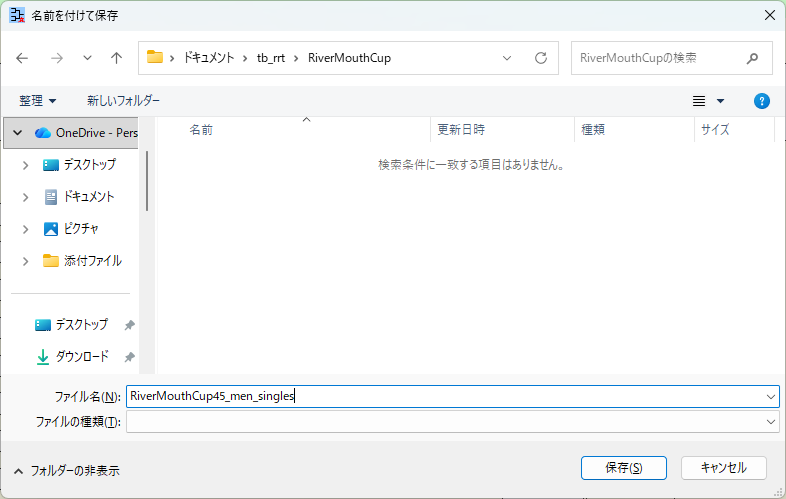
Task: Expand the address bar history dropdown
Action: tap(507, 58)
